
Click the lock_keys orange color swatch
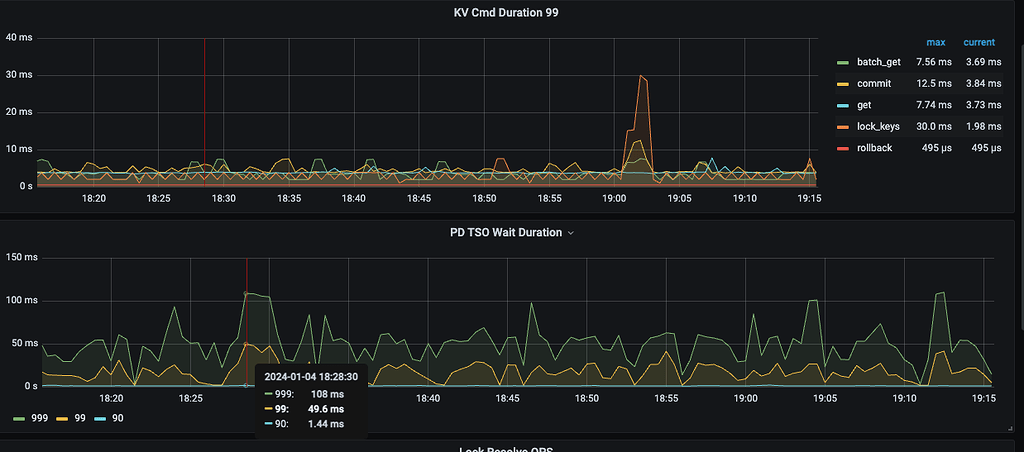pyautogui.click(x=843, y=126)
